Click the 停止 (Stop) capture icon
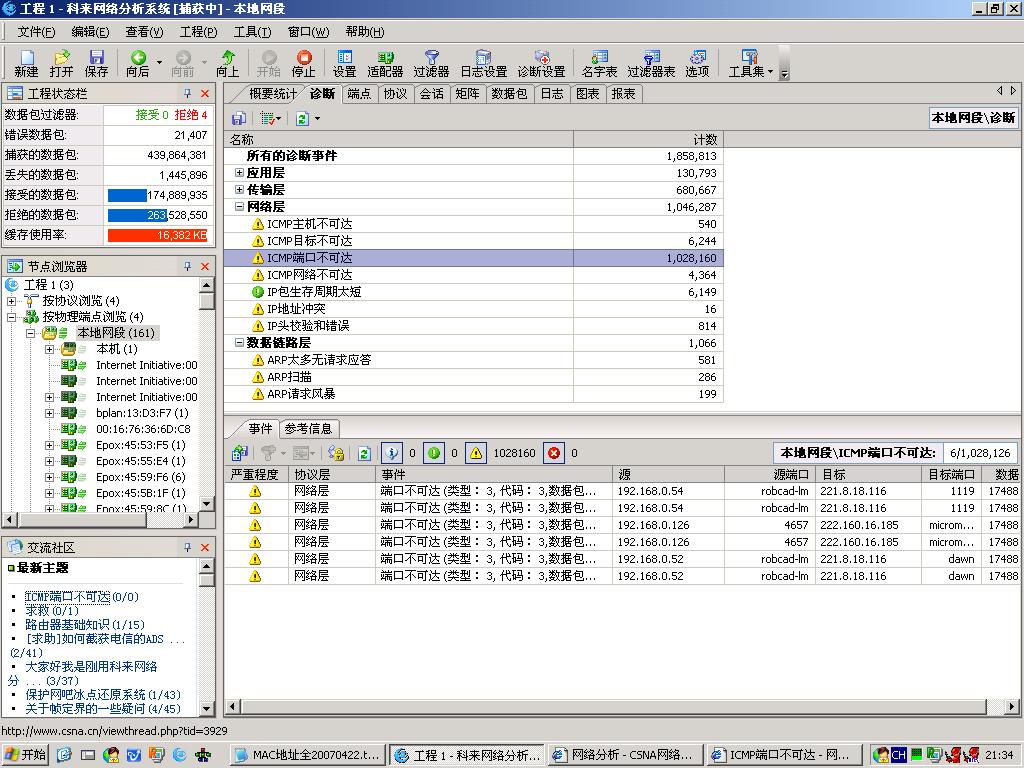Viewport: 1024px width, 768px height. pos(303,63)
